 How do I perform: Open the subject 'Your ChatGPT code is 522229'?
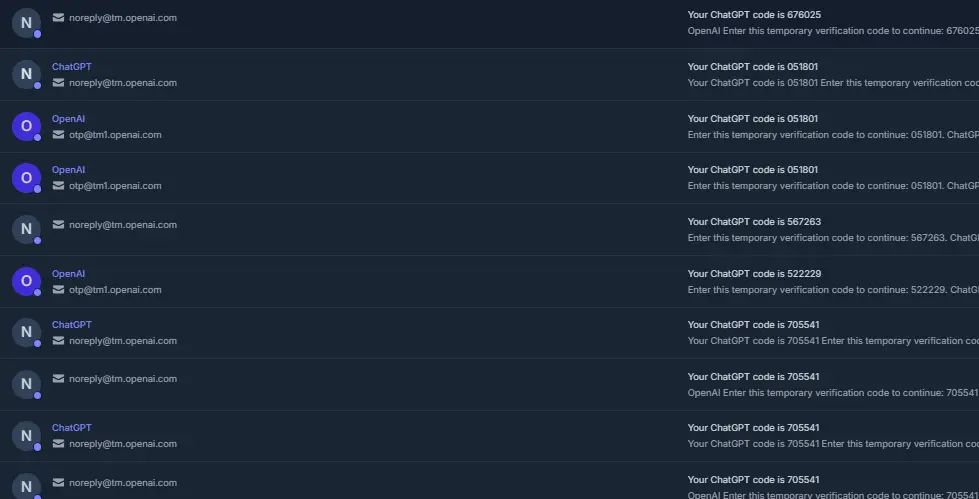(754, 274)
